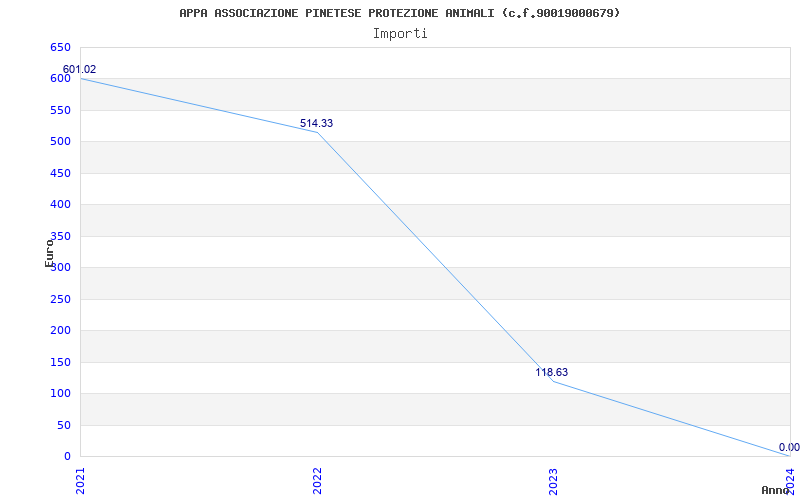800x500 pixels.
Task: Click the 2022 x-axis label
Action: click(x=317, y=481)
